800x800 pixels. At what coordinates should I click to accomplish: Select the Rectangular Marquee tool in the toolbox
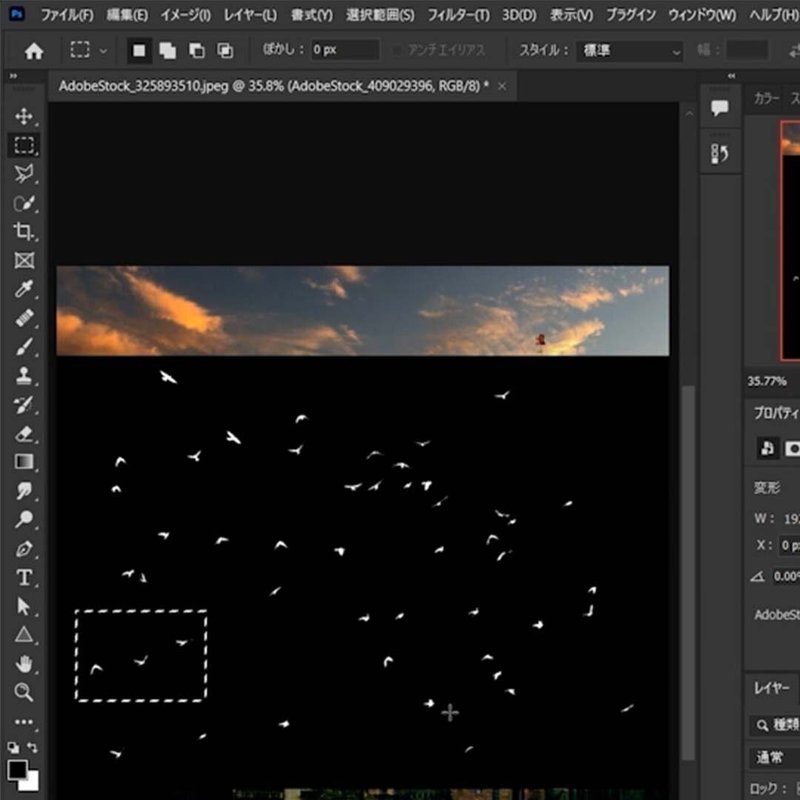coord(24,145)
